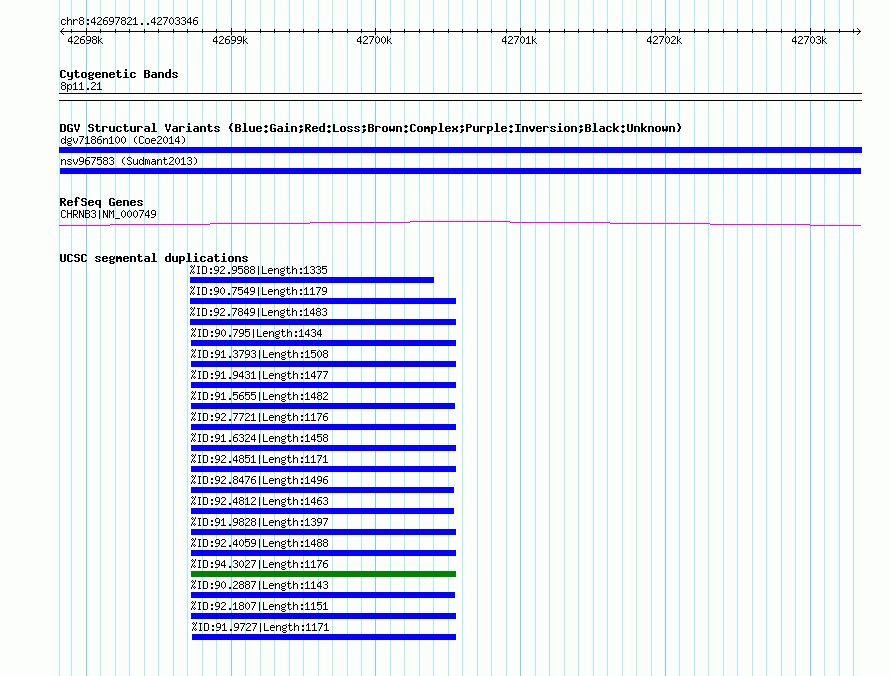Click the blue bar under dgv7186n100
Viewport: 890px width, 676px height.
(460, 150)
